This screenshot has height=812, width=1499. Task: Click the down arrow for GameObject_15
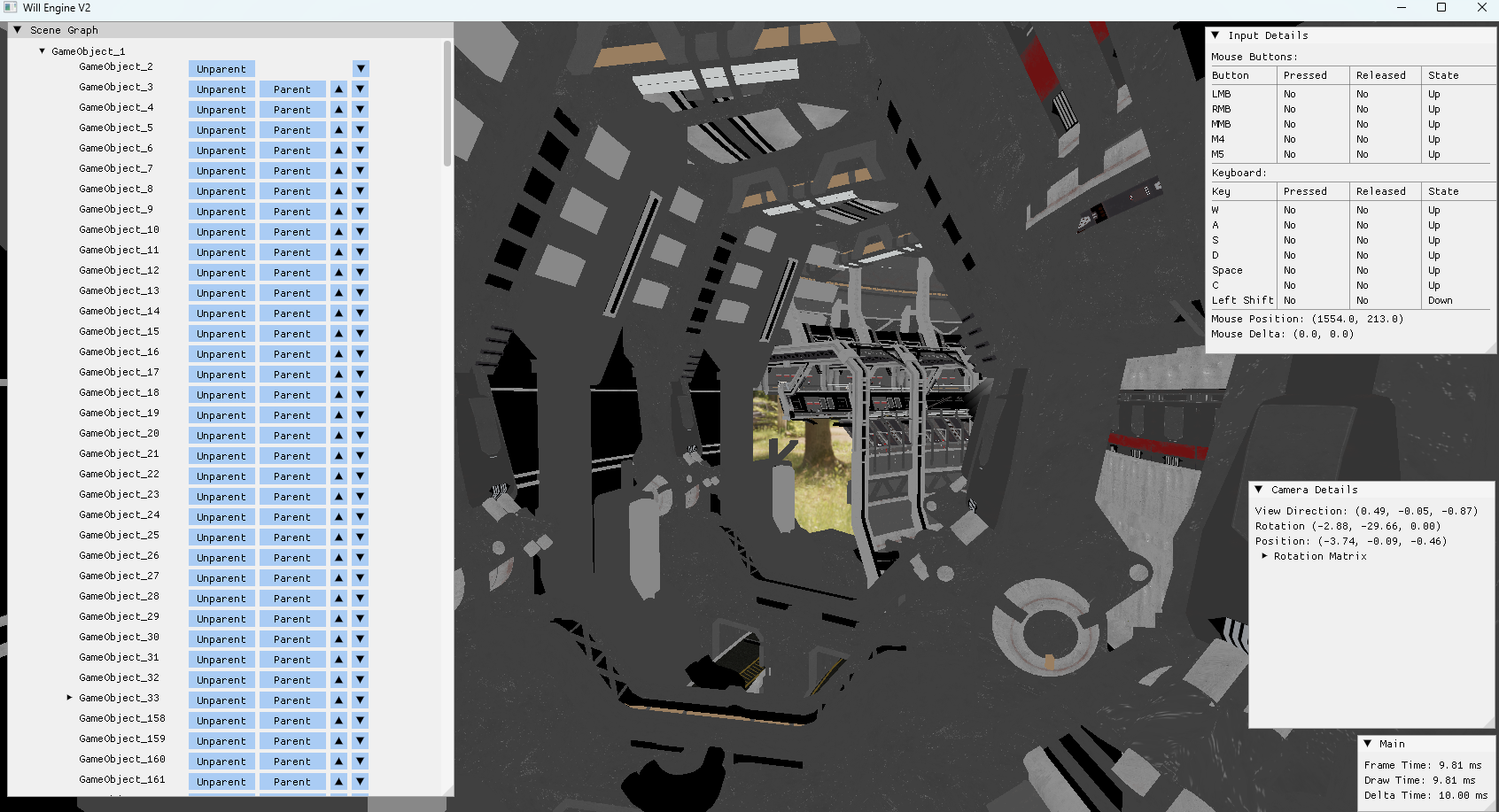pos(360,334)
